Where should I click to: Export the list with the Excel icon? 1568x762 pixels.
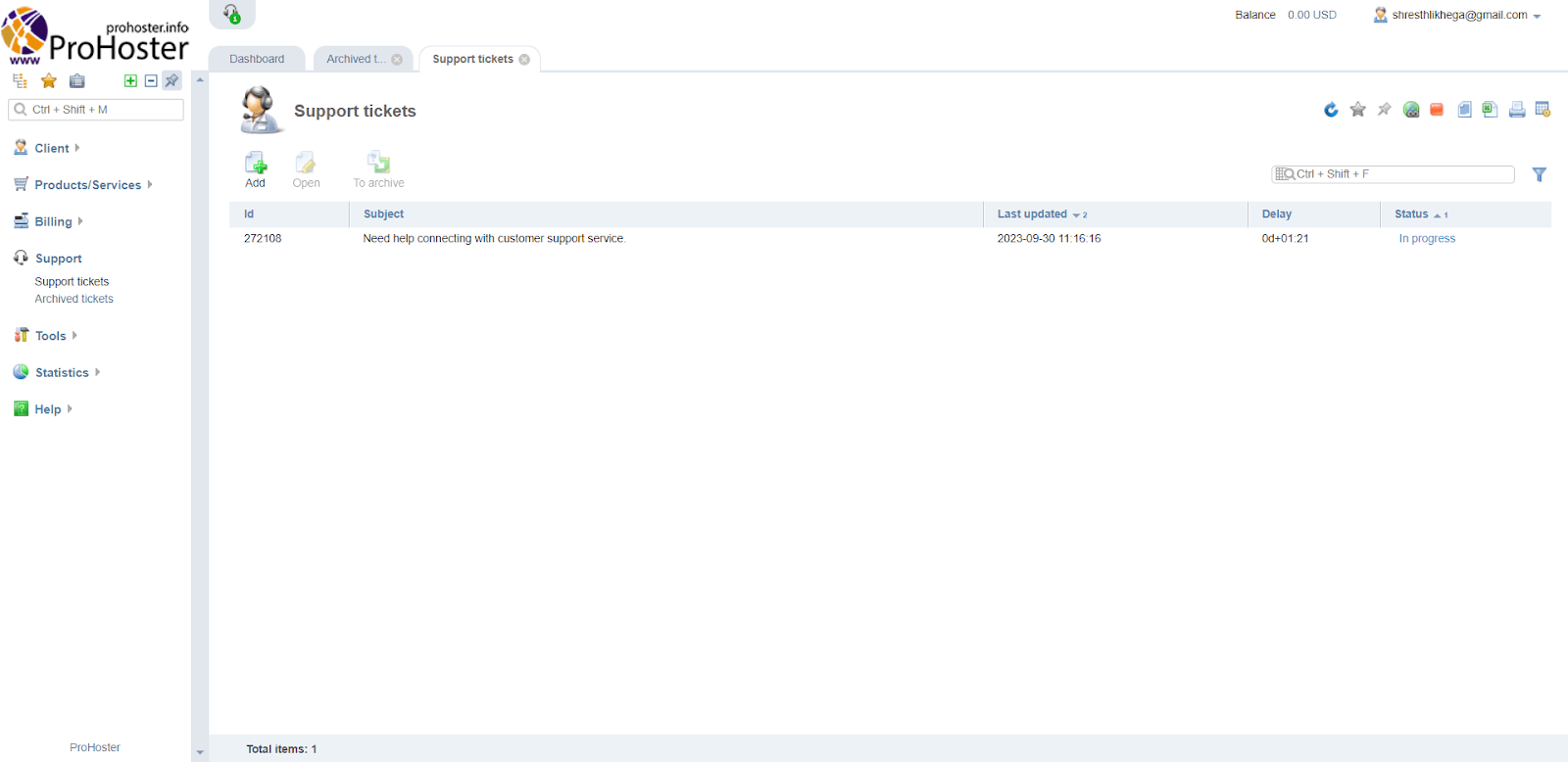[1490, 110]
